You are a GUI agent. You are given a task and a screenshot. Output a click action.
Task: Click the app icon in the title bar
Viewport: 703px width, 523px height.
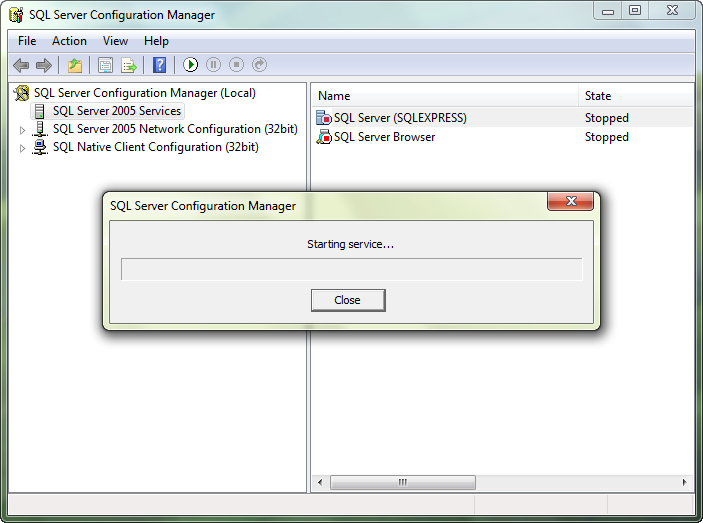pyautogui.click(x=16, y=15)
